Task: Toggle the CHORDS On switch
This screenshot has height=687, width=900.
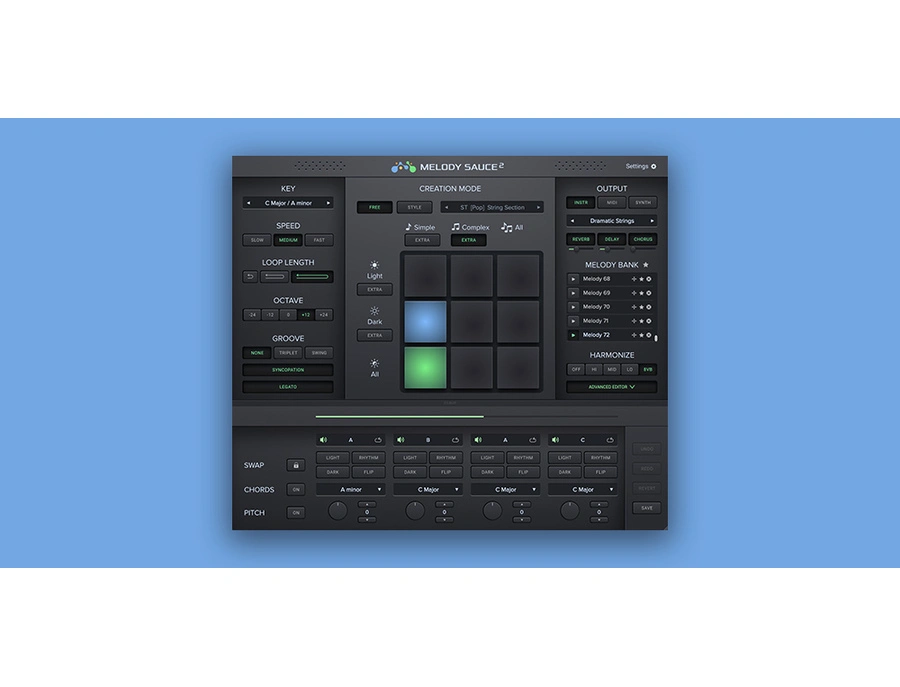Action: coord(296,490)
